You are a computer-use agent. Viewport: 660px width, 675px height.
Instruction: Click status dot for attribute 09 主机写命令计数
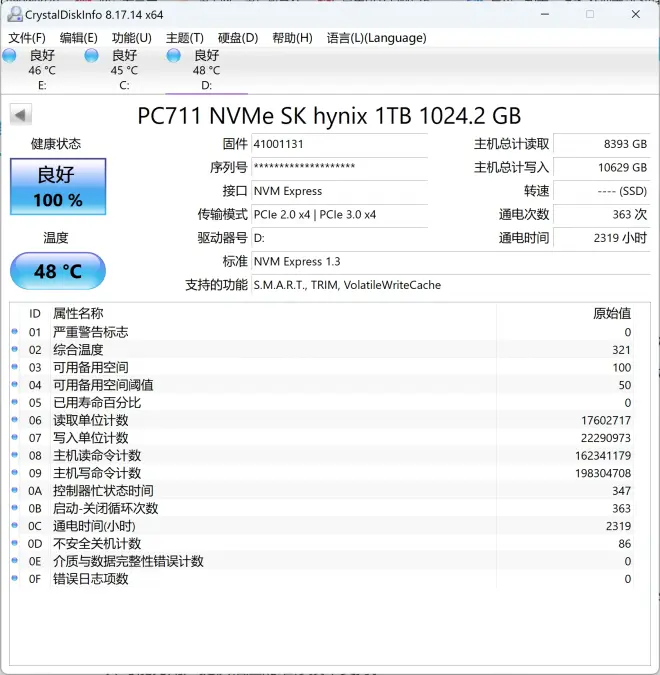(x=15, y=473)
